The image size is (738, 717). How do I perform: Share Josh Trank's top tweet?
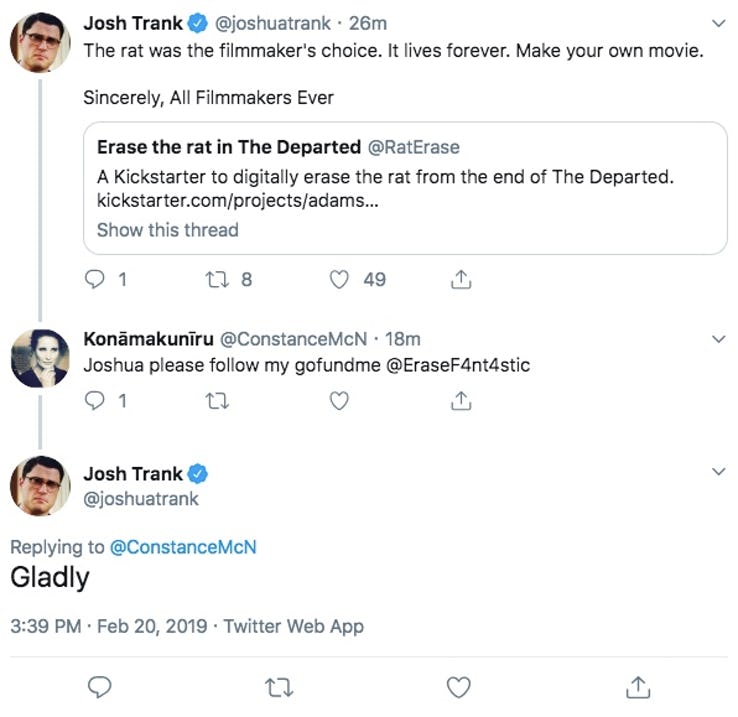pos(461,280)
